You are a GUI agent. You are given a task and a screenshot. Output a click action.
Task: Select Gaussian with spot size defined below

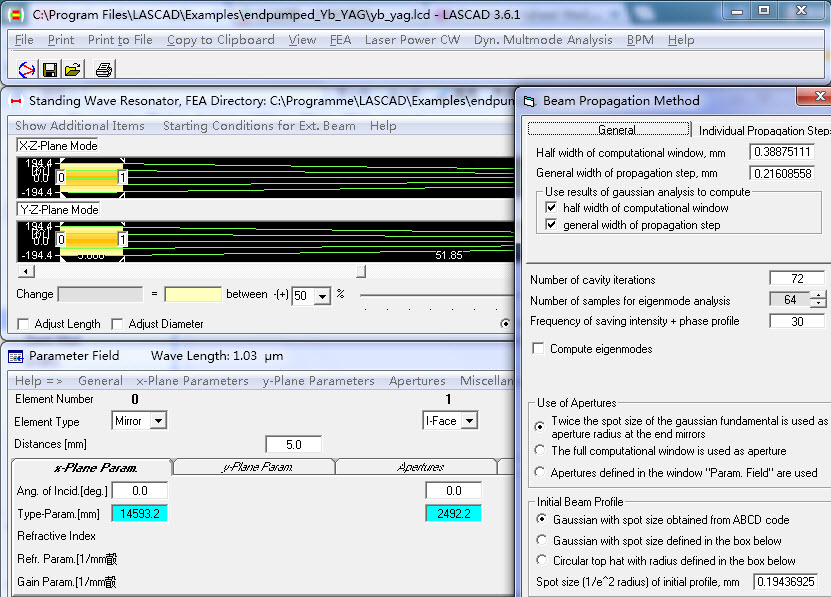[541, 540]
